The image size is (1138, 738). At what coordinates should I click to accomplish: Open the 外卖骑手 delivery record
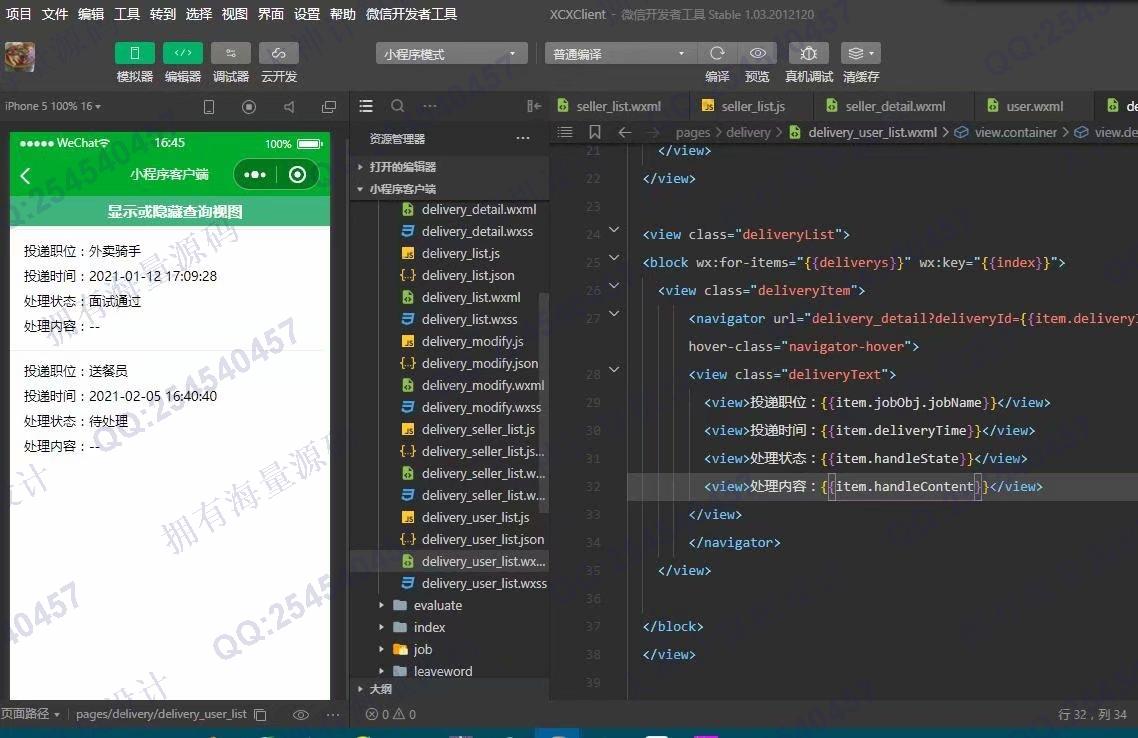tap(170, 288)
